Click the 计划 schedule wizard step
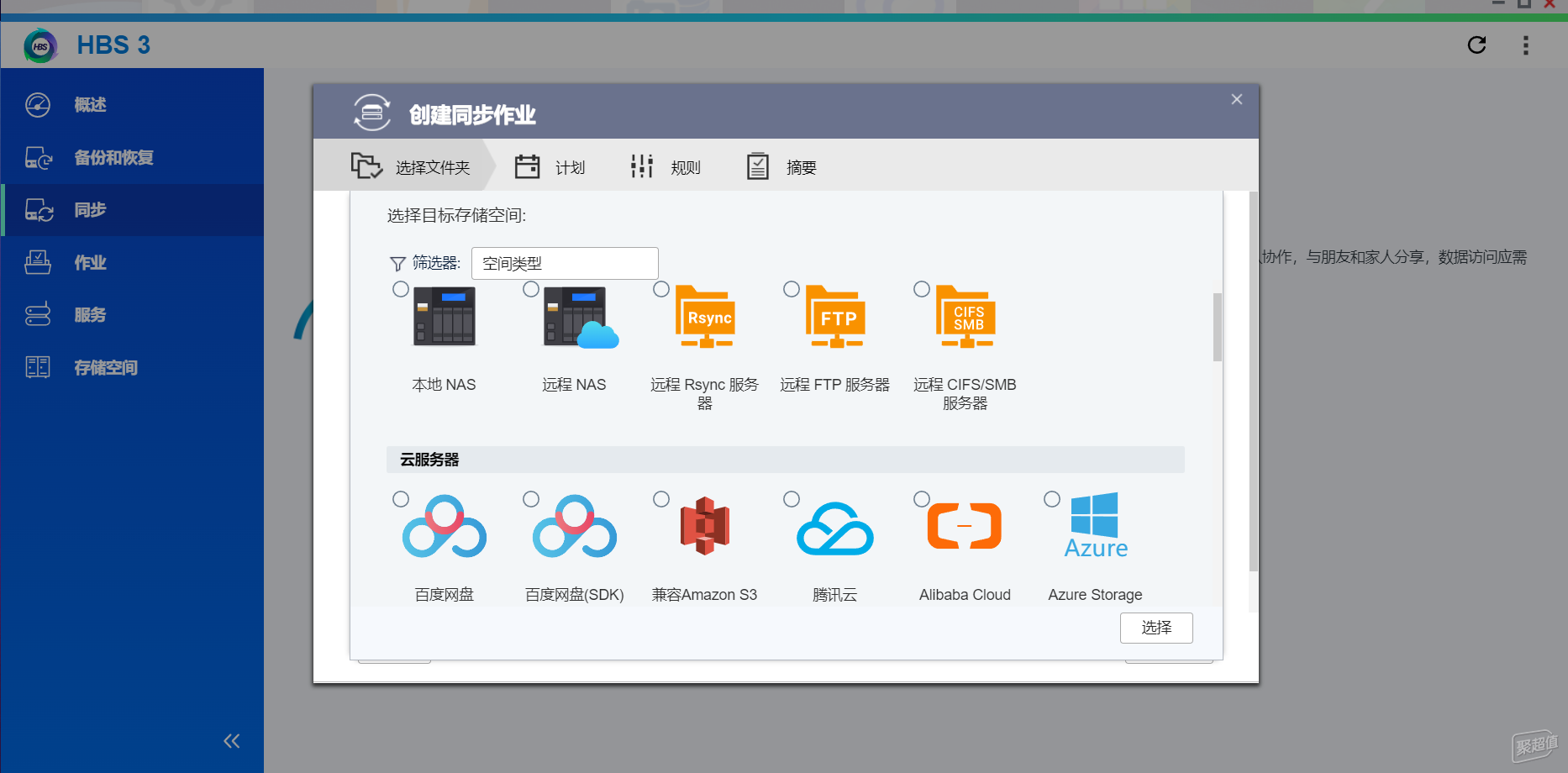 click(x=550, y=167)
